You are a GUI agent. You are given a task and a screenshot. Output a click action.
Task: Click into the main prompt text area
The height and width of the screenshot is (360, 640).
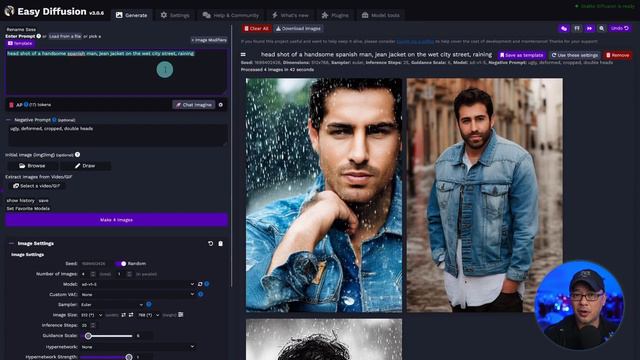click(116, 72)
